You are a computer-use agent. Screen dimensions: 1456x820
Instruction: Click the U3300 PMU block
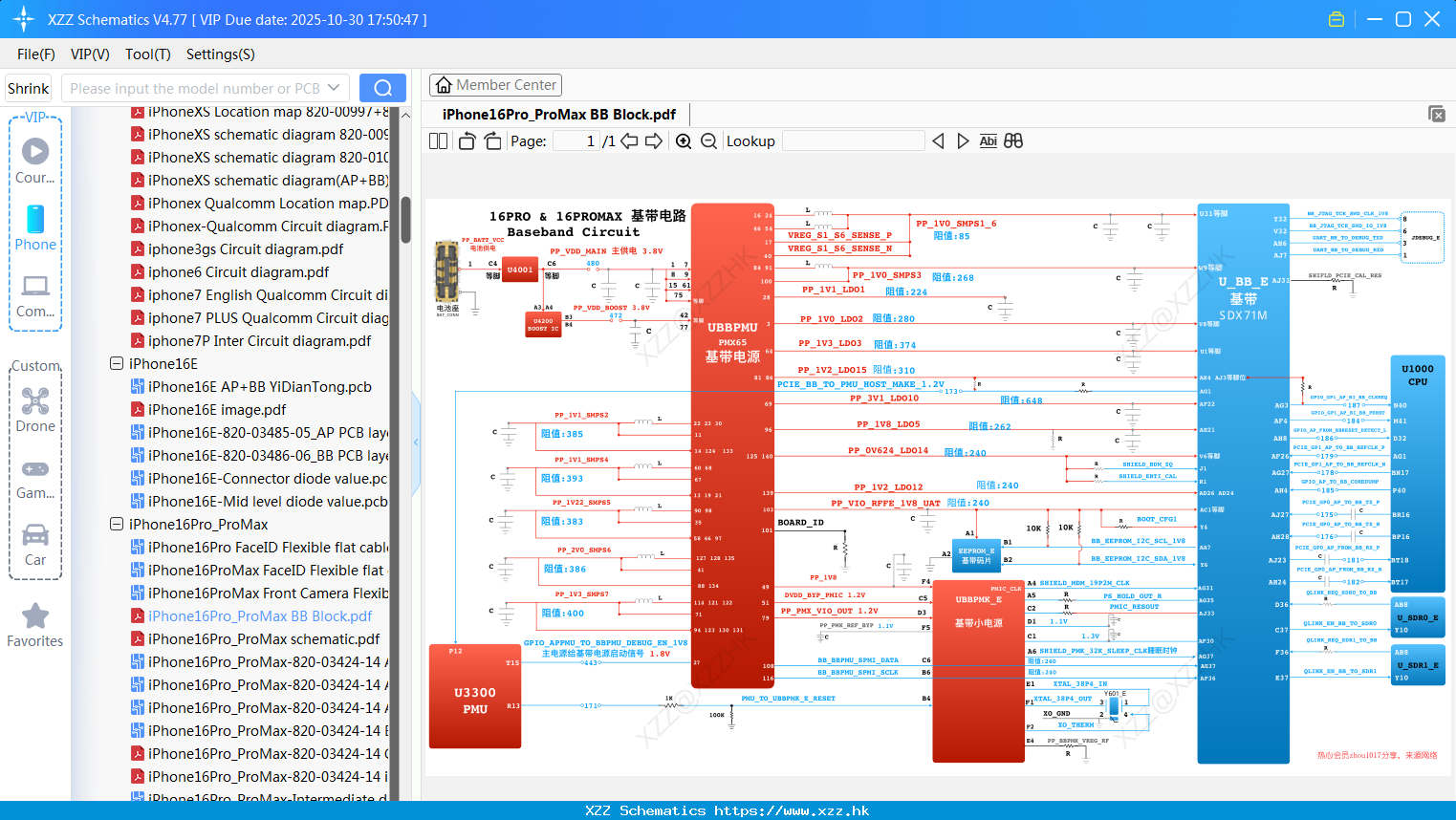[475, 697]
